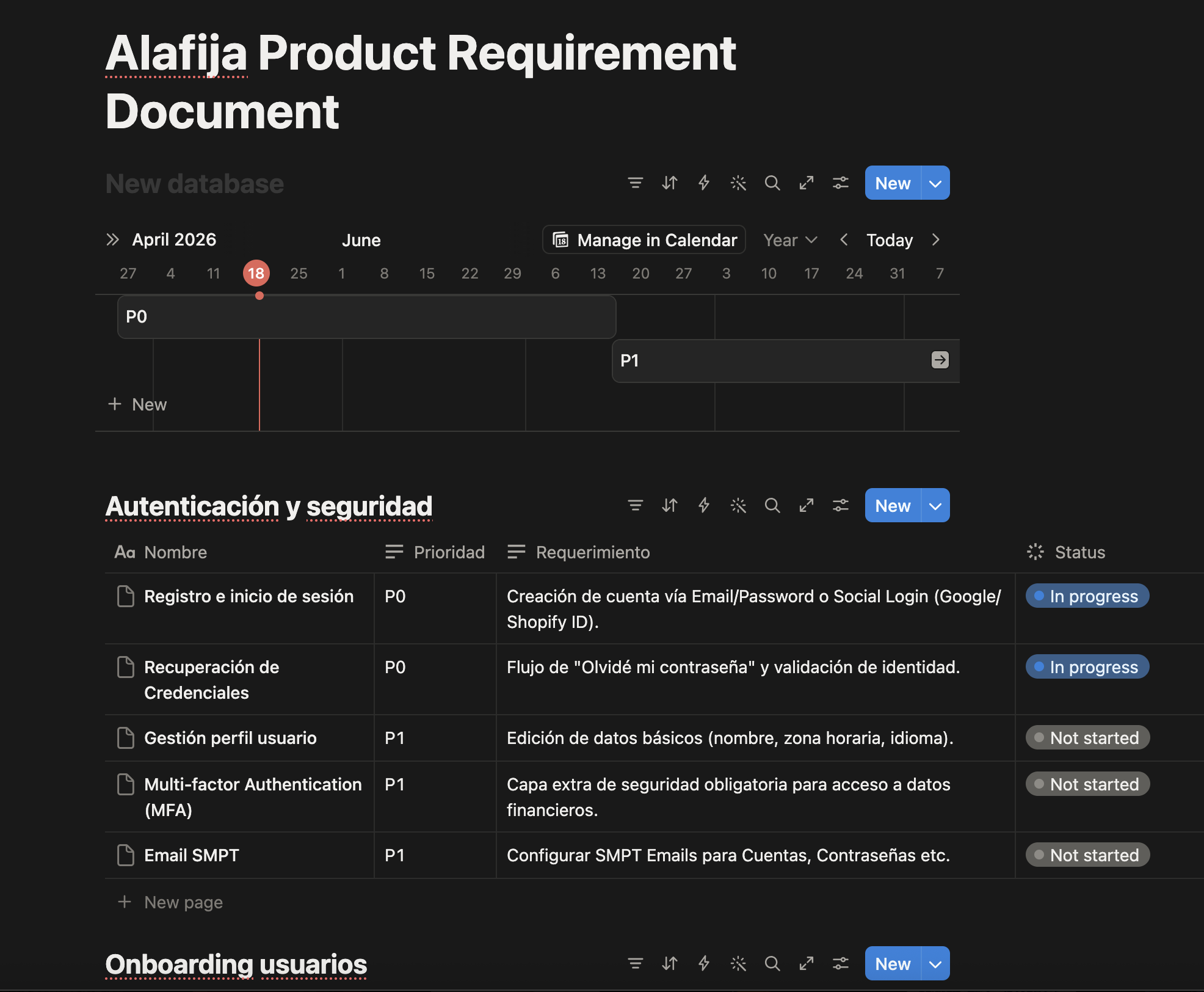Open Registro e inicio de sesión page
Screen dimensions: 1204x992
249,596
